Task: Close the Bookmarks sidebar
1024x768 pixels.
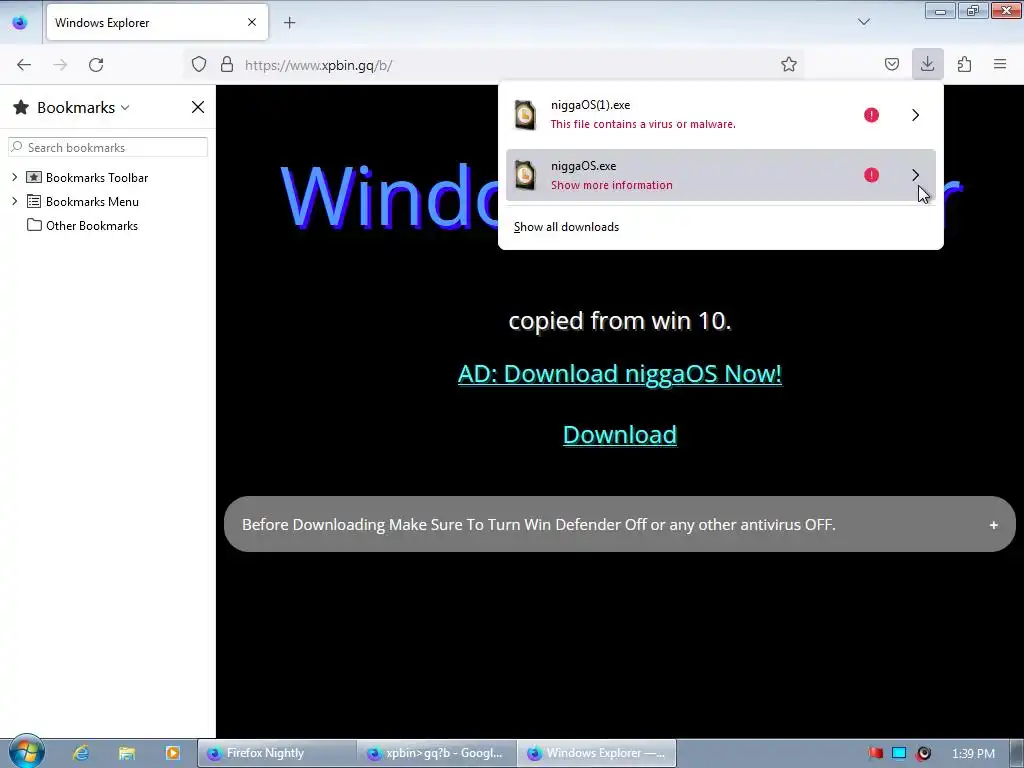Action: point(198,107)
